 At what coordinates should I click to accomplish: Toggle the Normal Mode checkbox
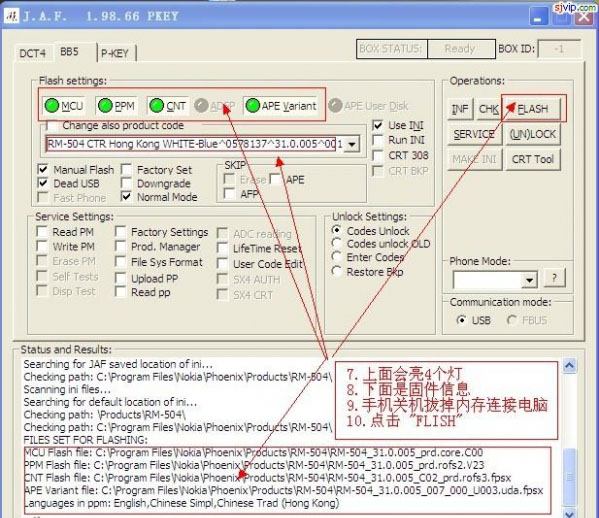(x=126, y=197)
